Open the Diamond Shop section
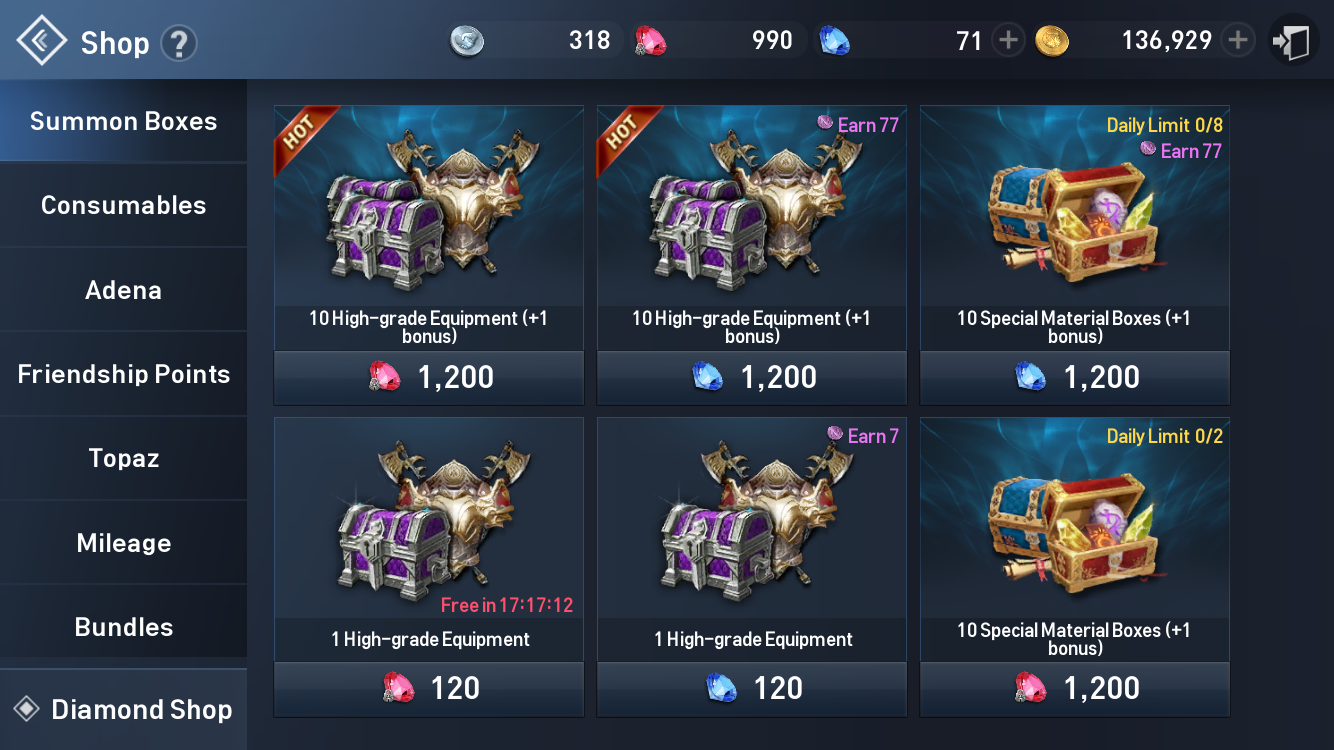1334x750 pixels. [123, 710]
